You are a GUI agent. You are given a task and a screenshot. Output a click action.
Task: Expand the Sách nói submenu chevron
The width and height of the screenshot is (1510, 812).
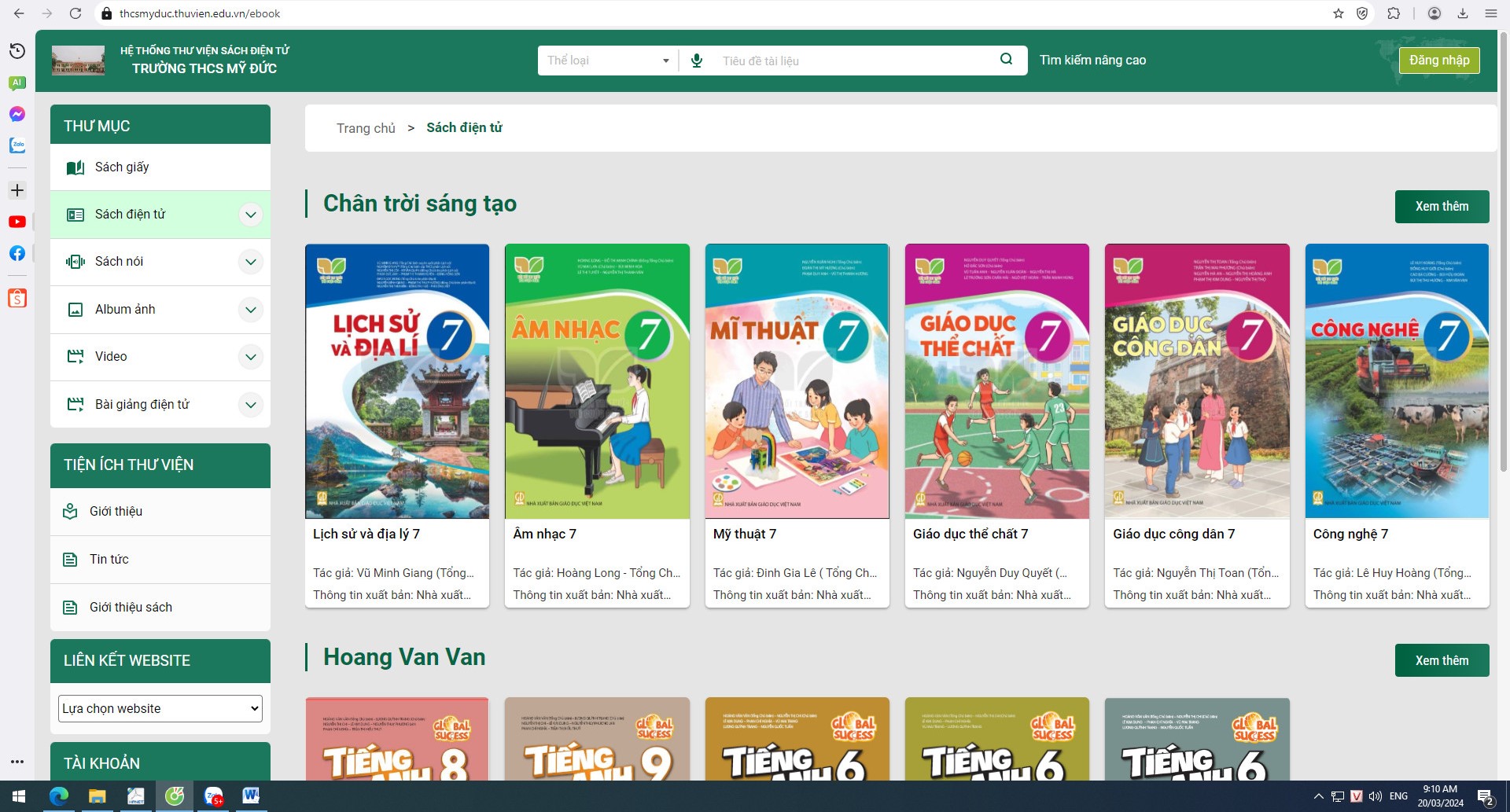pyautogui.click(x=250, y=262)
